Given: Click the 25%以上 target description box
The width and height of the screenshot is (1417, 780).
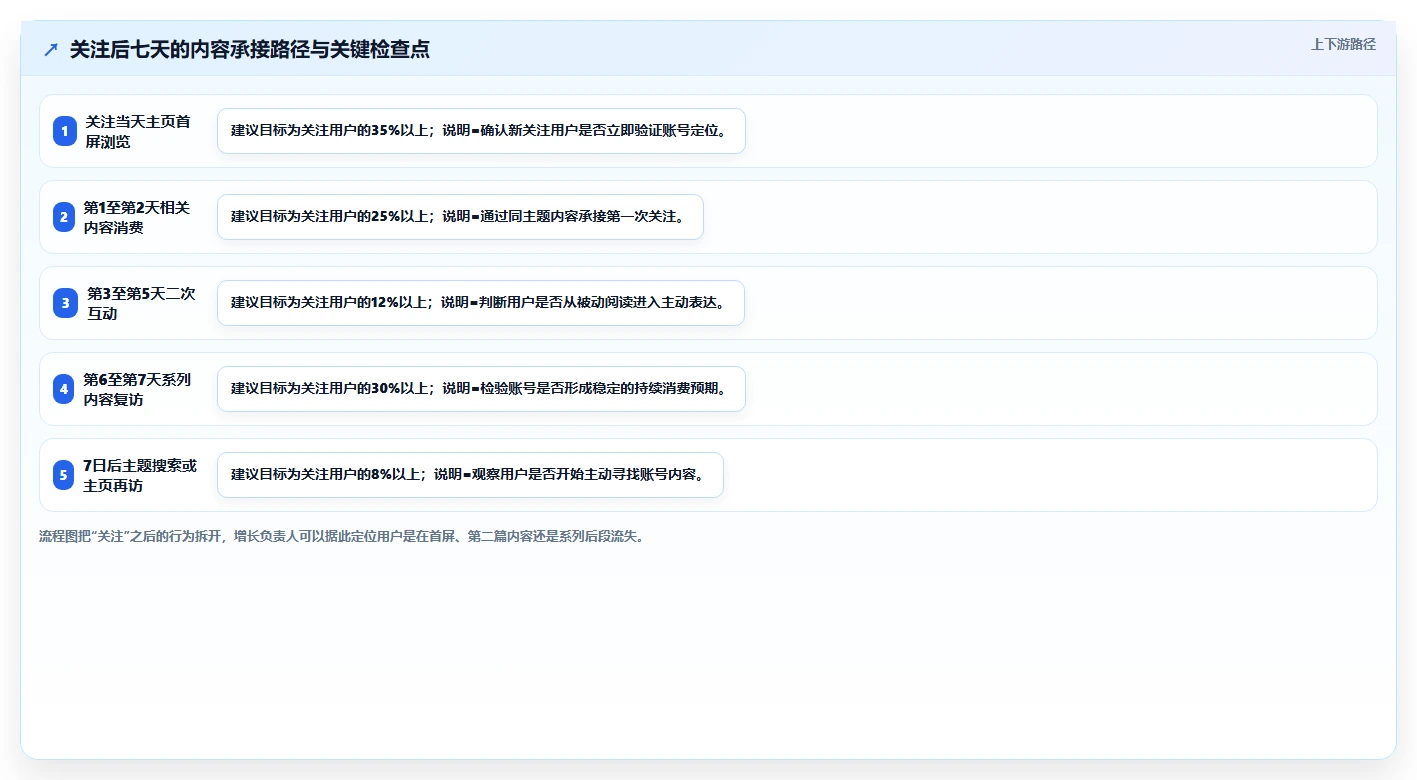Looking at the screenshot, I should tap(460, 217).
